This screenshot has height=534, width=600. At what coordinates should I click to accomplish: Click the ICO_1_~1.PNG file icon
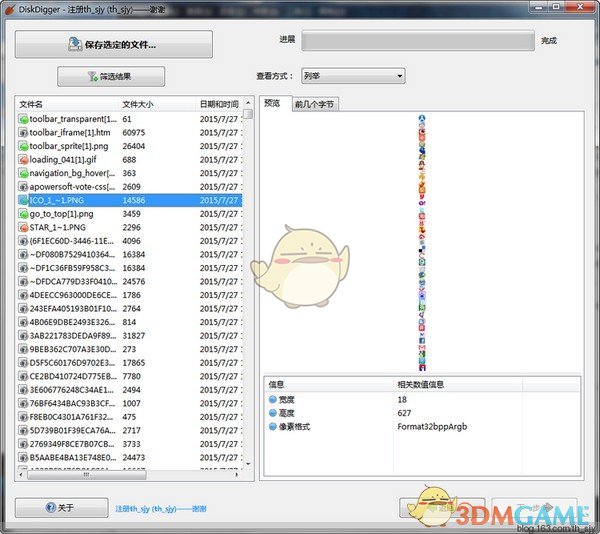tap(23, 200)
